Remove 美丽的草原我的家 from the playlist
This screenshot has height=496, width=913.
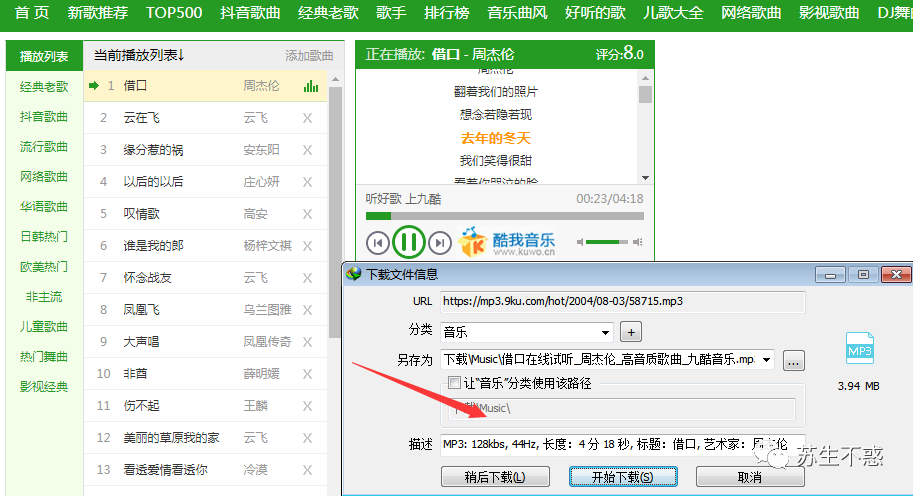click(x=307, y=438)
